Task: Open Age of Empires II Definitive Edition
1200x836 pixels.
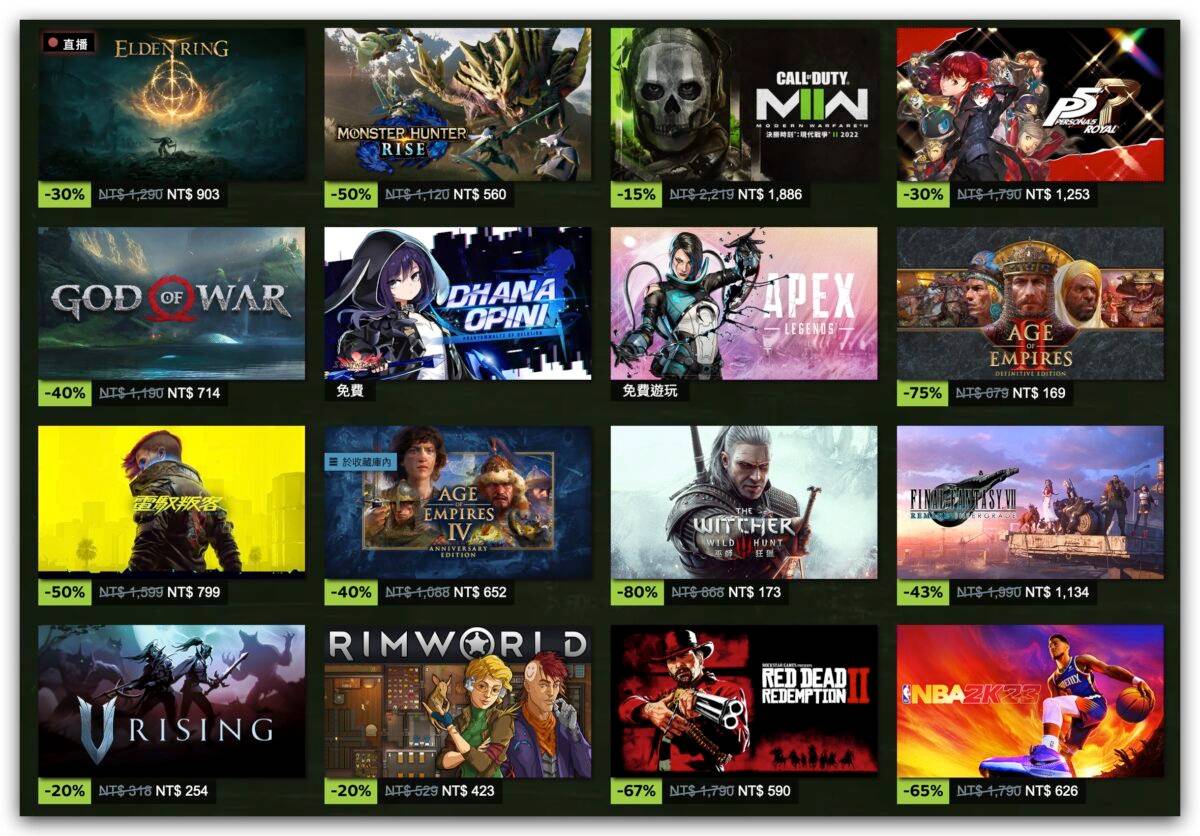Action: (1030, 303)
